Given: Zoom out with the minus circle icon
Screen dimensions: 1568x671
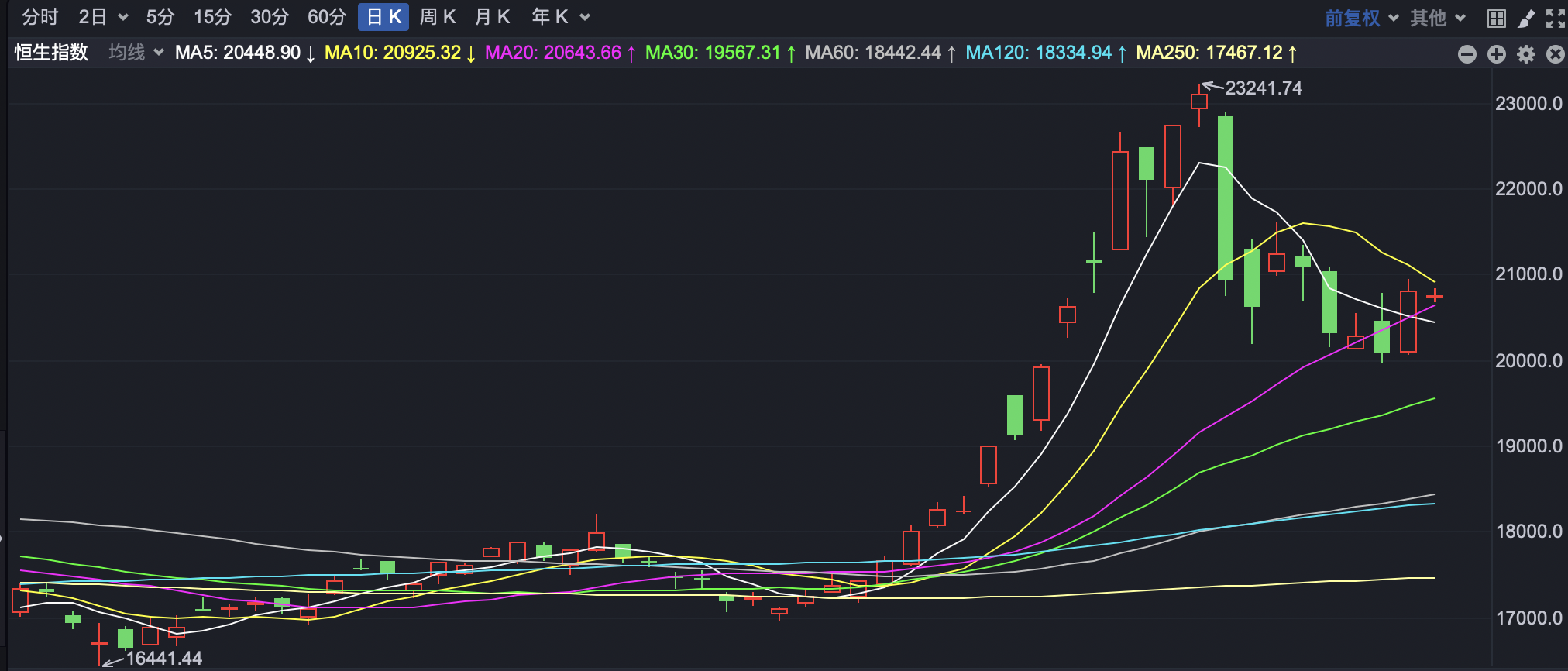Looking at the screenshot, I should coord(1467,53).
